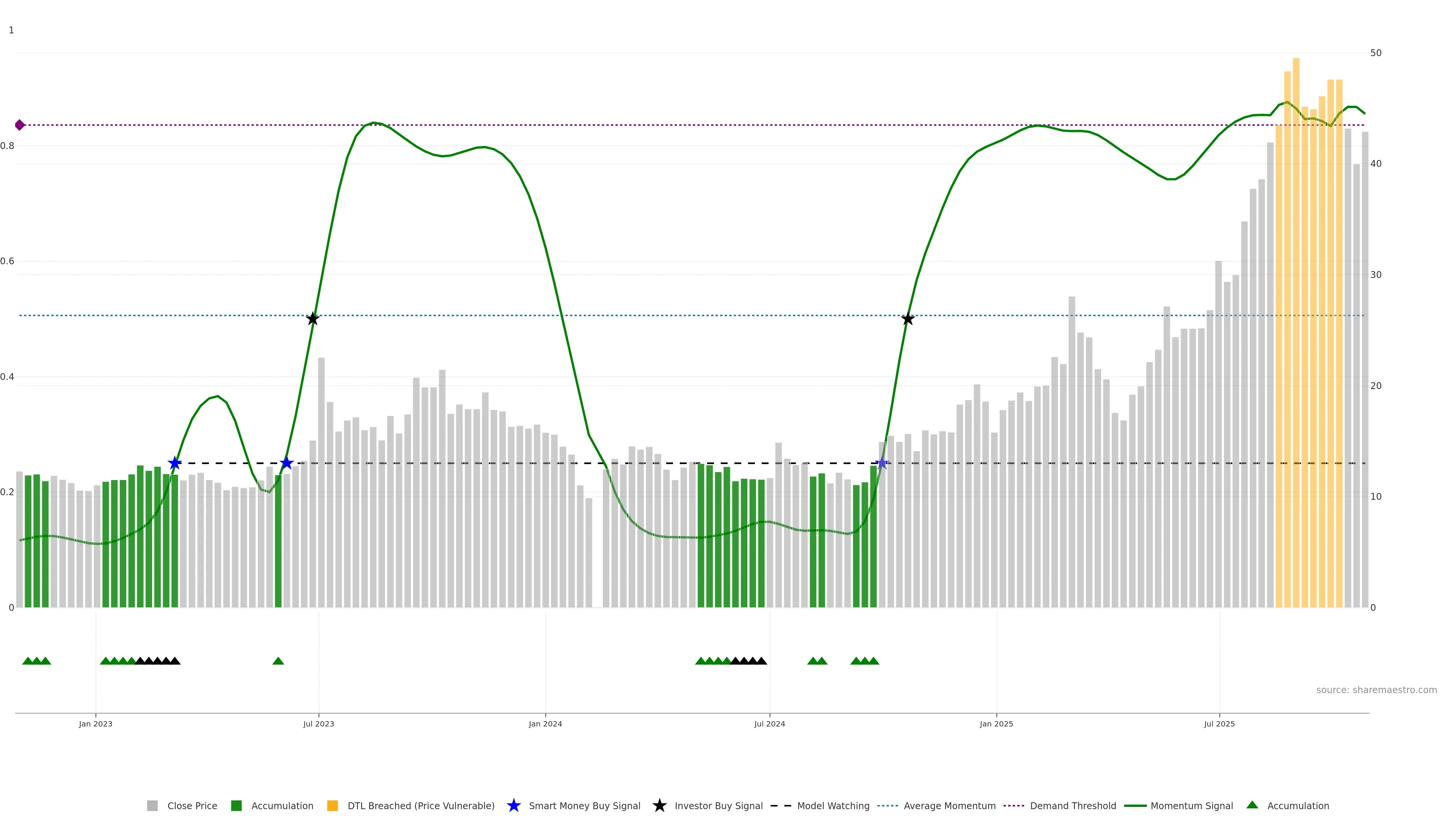Click the blue star icon in the legend
Image resolution: width=1456 pixels, height=819 pixels.
tap(513, 806)
